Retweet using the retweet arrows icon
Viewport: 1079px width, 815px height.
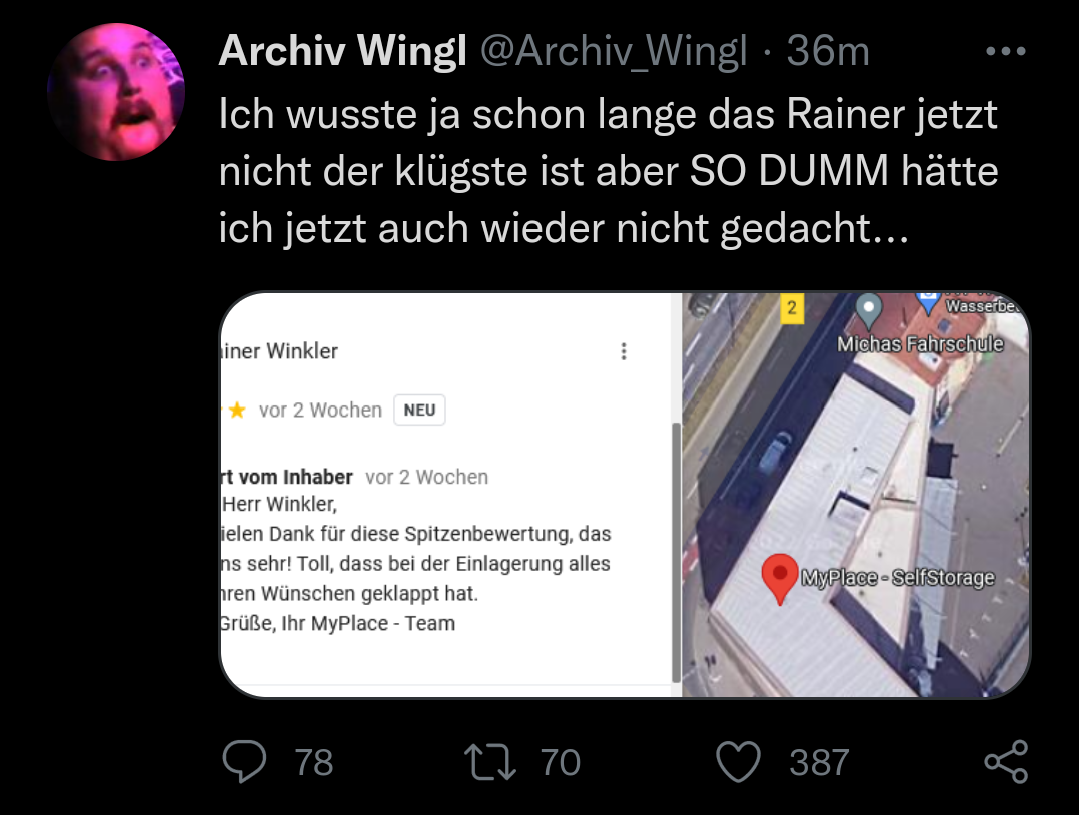pos(490,761)
